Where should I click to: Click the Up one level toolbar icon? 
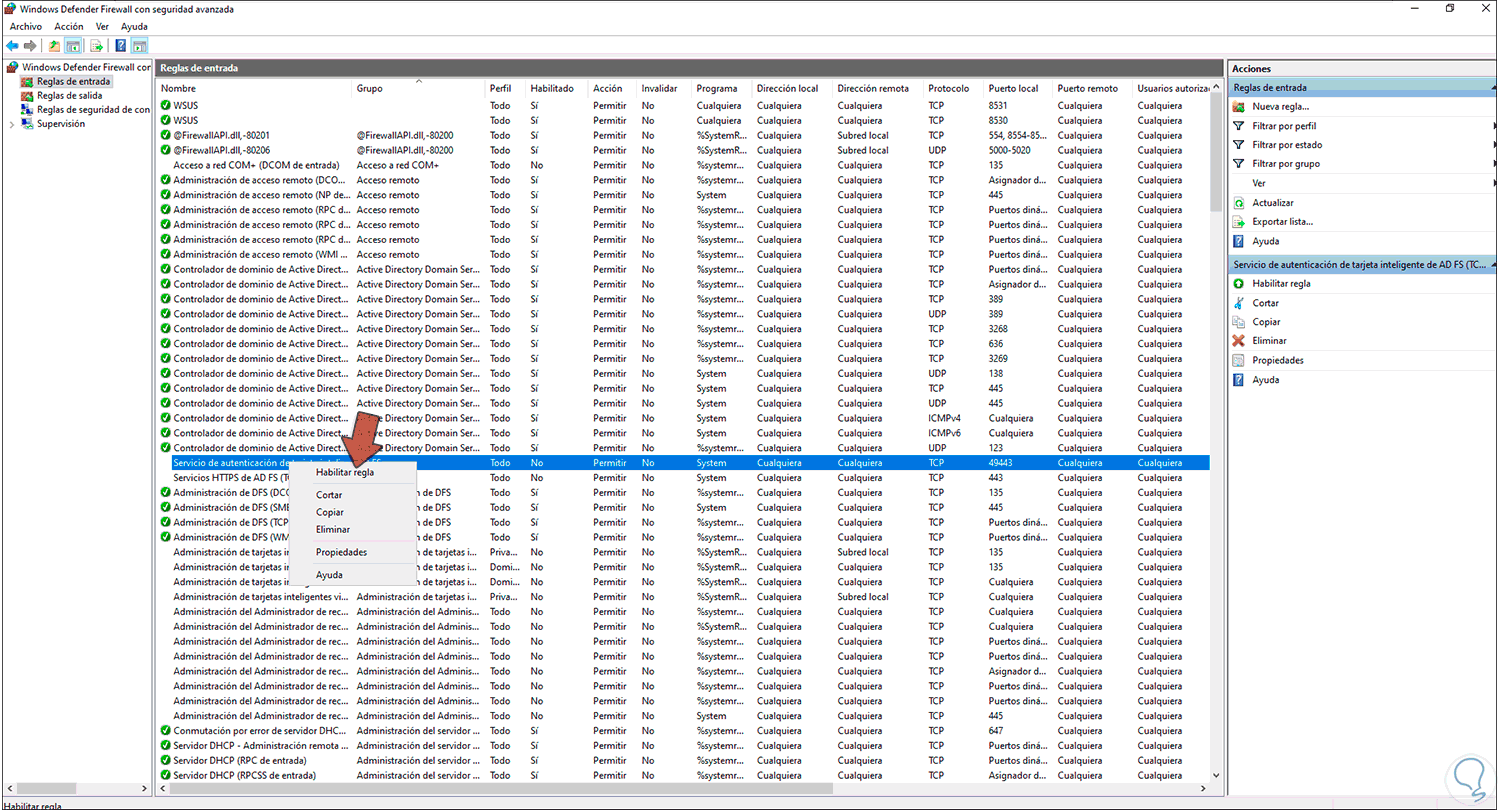click(54, 45)
